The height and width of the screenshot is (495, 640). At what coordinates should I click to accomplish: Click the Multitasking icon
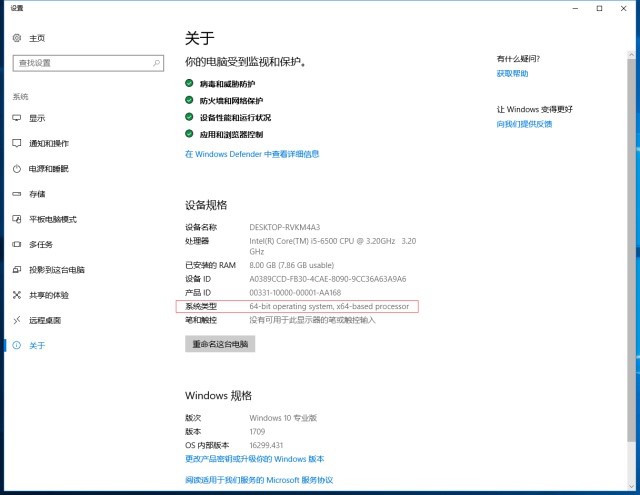coord(17,244)
